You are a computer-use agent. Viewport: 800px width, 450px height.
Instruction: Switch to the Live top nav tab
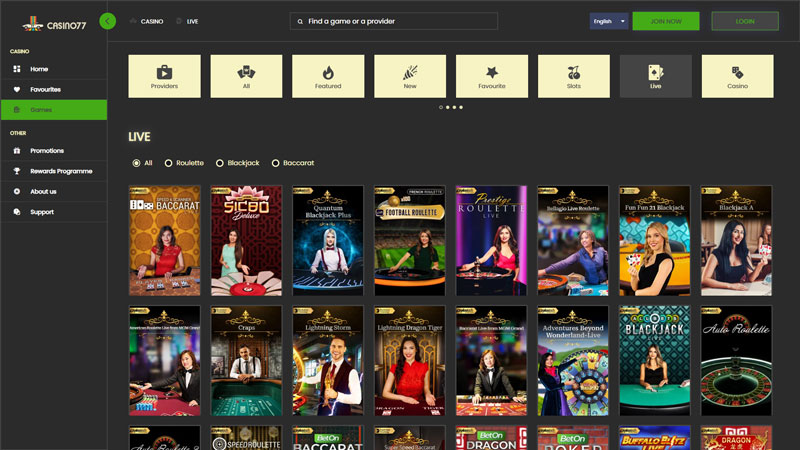[187, 21]
